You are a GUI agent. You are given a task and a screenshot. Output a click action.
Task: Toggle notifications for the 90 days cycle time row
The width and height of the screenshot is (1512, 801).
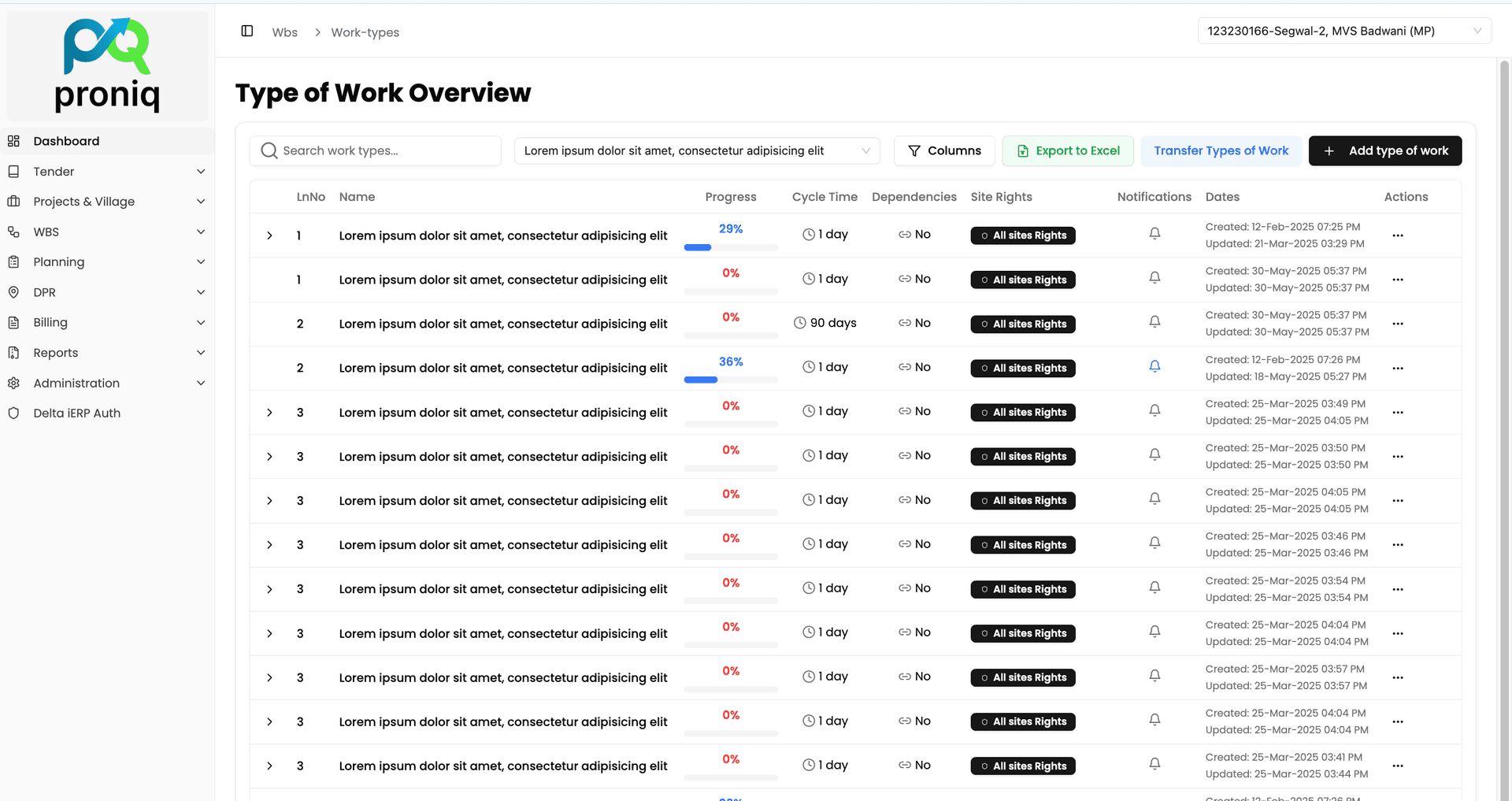1154,321
